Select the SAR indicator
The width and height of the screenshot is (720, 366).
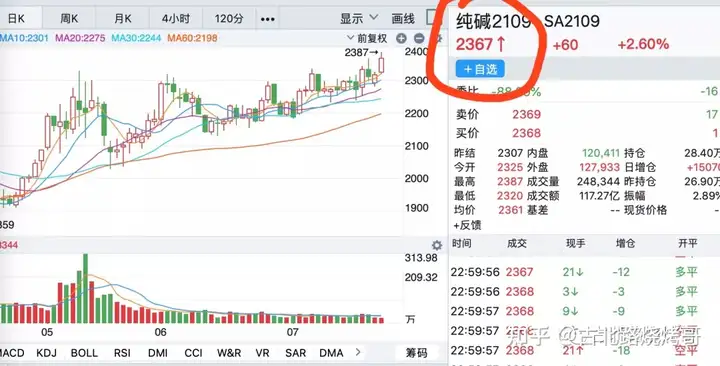tap(295, 353)
